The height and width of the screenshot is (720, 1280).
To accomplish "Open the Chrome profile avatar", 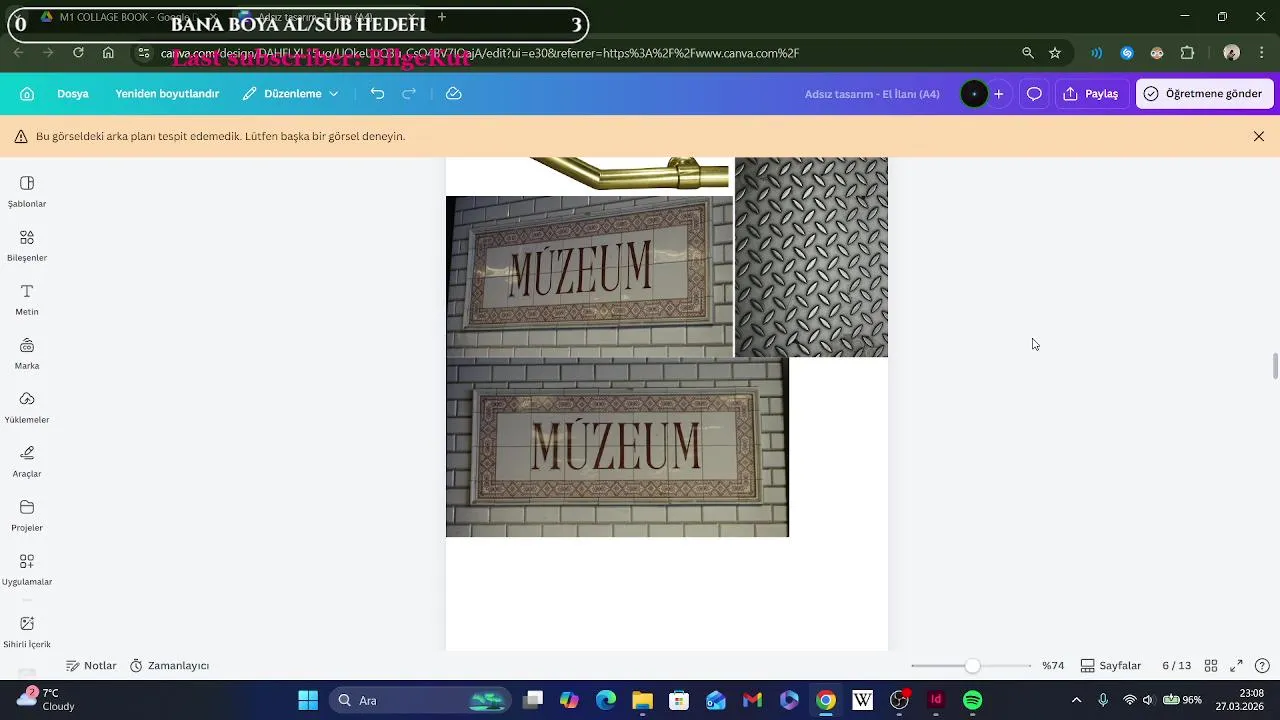I will (x=1232, y=53).
